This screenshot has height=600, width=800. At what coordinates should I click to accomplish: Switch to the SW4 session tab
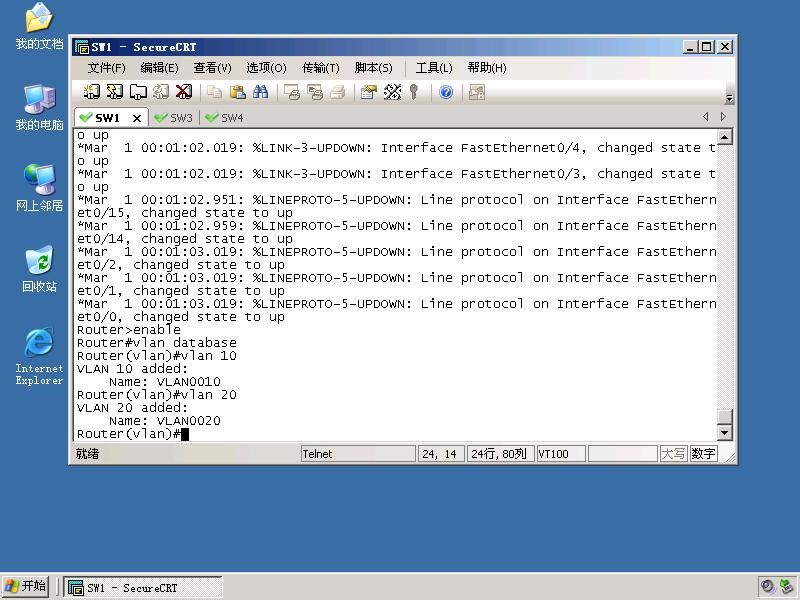tap(224, 118)
